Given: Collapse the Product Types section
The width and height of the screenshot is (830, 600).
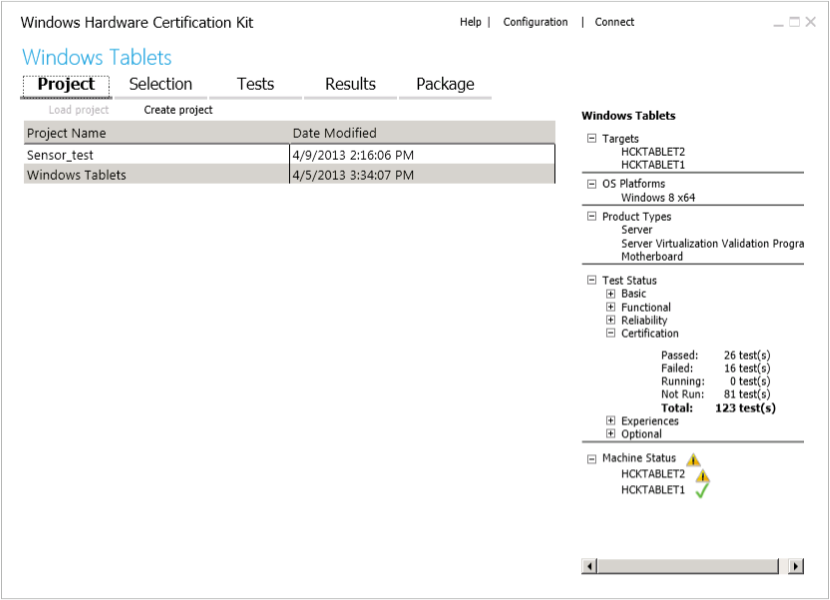Looking at the screenshot, I should coord(591,216).
